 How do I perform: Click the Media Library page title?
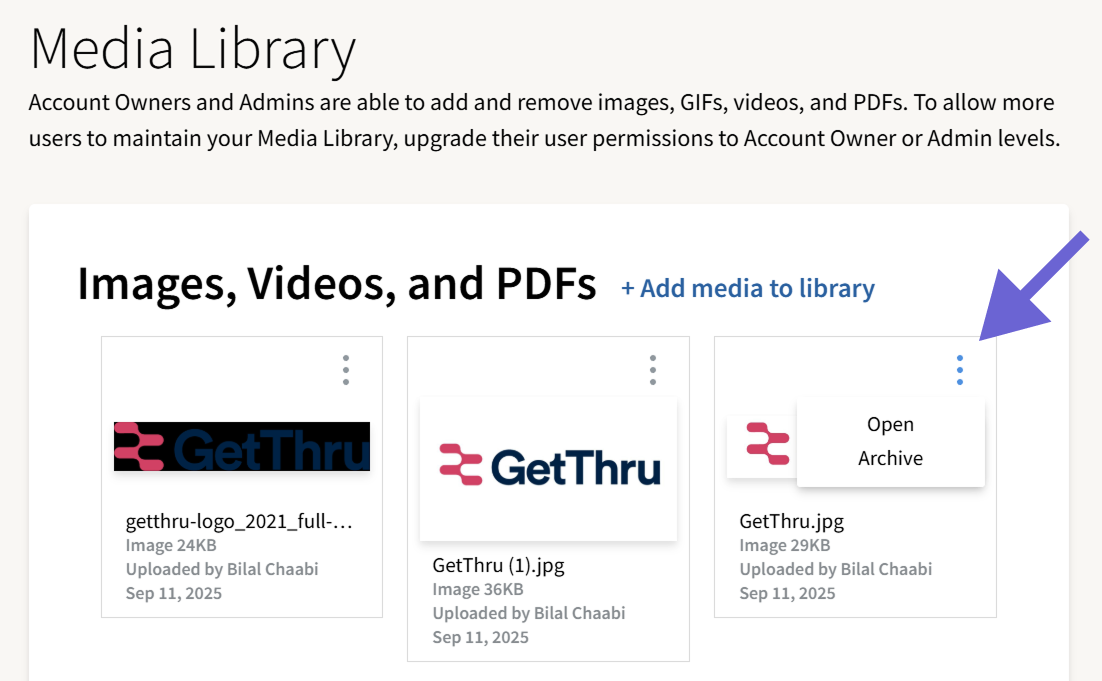[193, 49]
